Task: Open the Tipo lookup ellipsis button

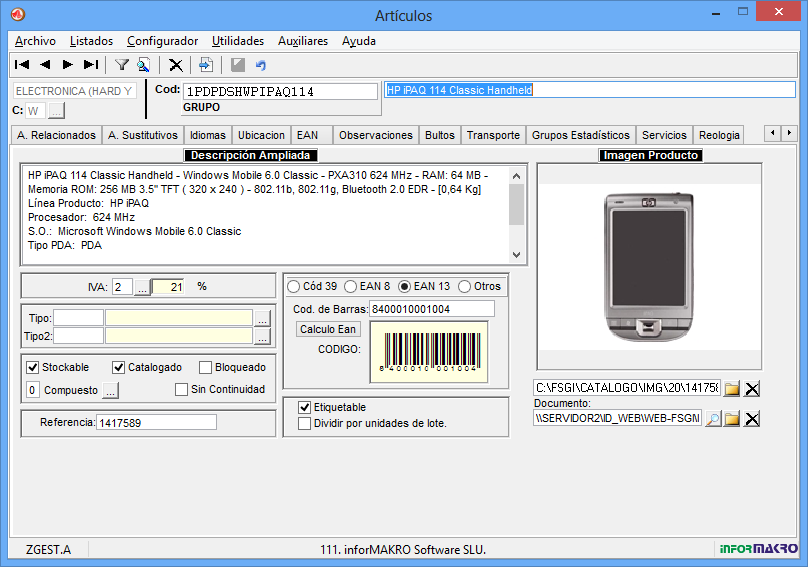Action: (262, 318)
